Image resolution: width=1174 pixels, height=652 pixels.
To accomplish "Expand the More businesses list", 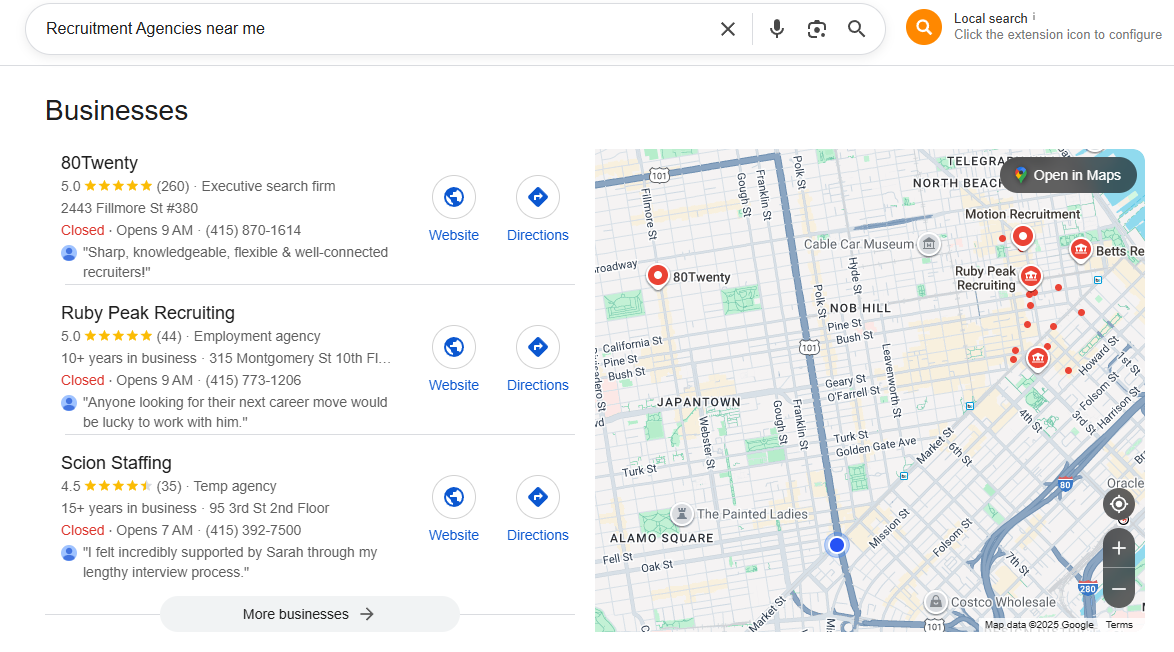I will (x=309, y=614).
